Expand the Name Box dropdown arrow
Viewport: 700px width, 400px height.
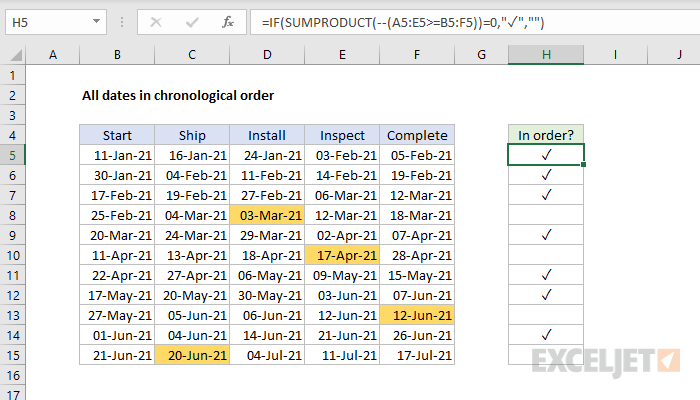96,21
